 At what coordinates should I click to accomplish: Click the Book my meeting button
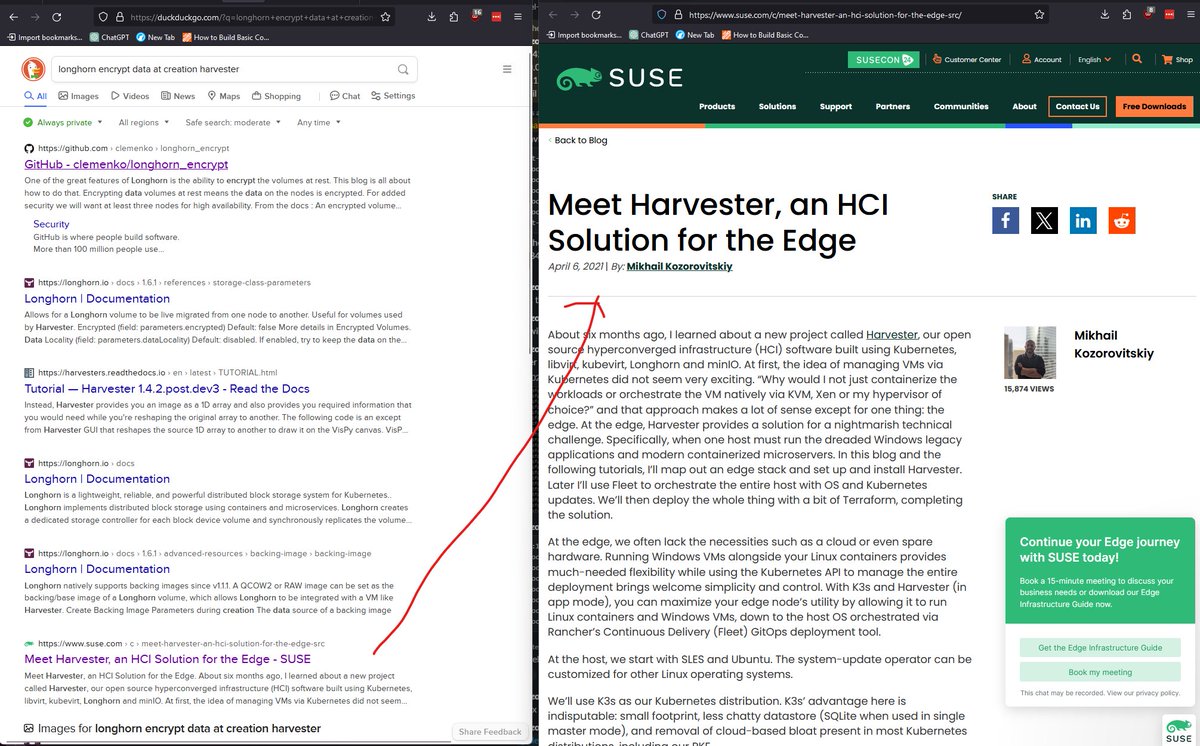click(1100, 672)
